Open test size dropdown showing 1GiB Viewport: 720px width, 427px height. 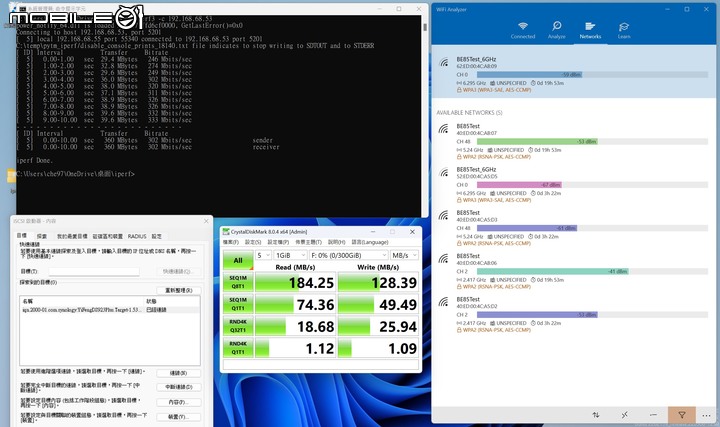pos(290,255)
